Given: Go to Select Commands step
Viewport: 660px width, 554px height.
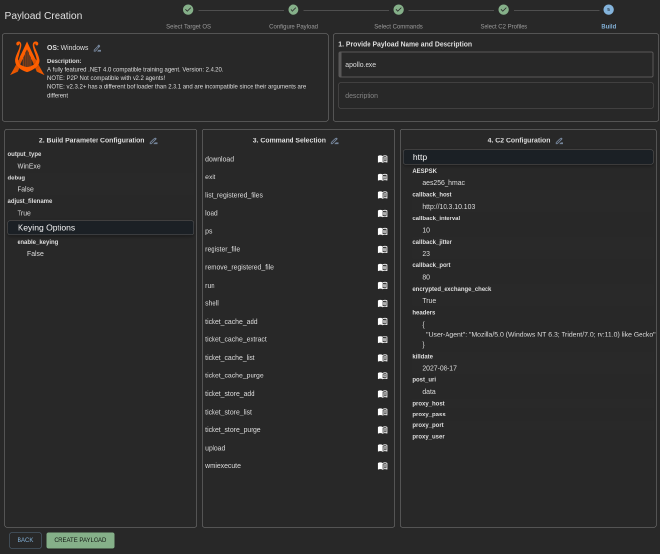Looking at the screenshot, I should pos(398,10).
